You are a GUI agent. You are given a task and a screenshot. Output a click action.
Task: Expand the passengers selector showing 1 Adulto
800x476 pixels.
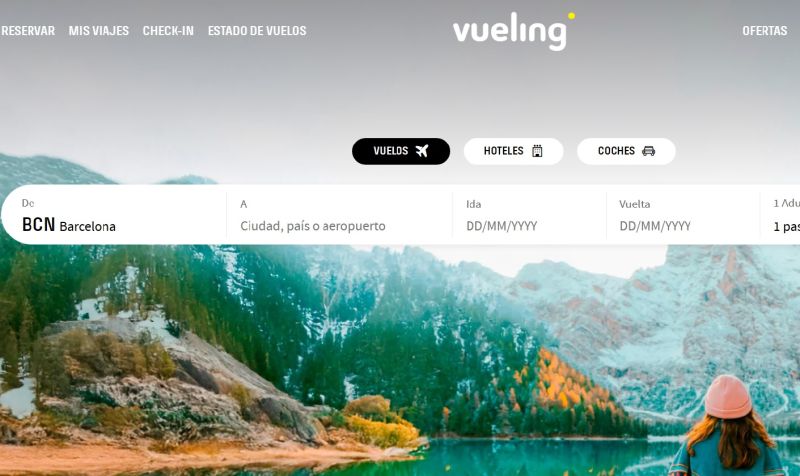click(x=781, y=215)
